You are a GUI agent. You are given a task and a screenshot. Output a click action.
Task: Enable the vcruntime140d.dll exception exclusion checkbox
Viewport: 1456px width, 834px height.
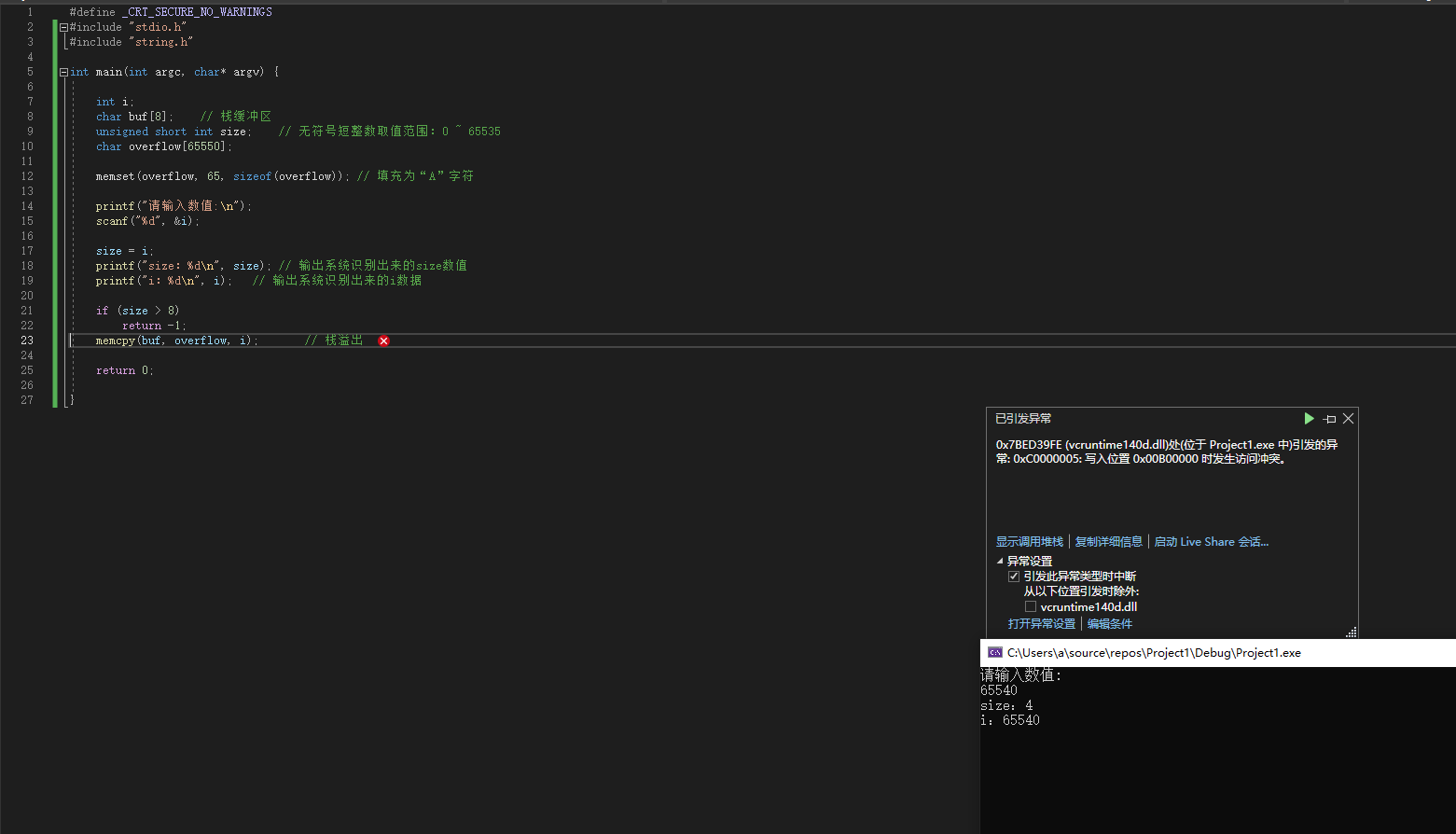click(1031, 606)
